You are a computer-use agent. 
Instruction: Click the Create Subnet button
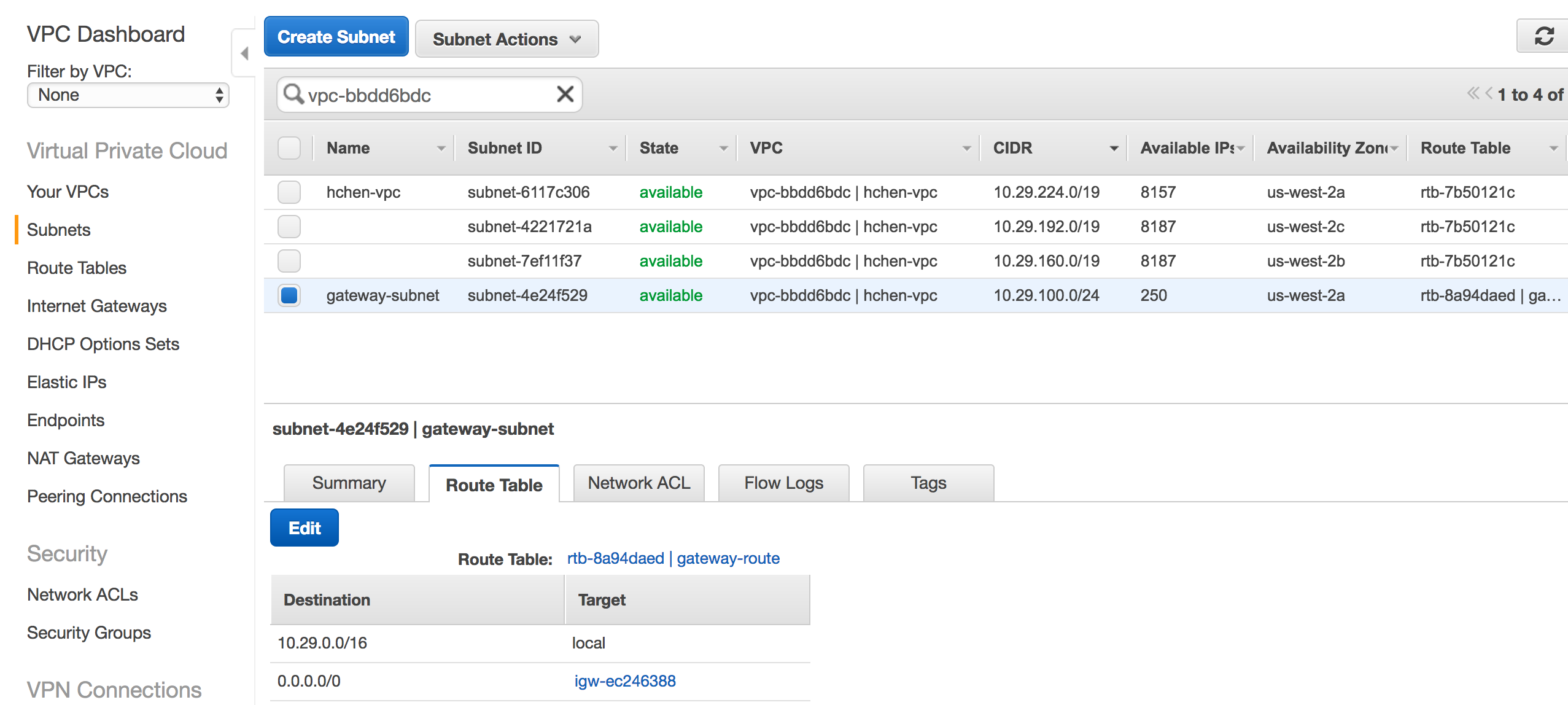tap(336, 37)
